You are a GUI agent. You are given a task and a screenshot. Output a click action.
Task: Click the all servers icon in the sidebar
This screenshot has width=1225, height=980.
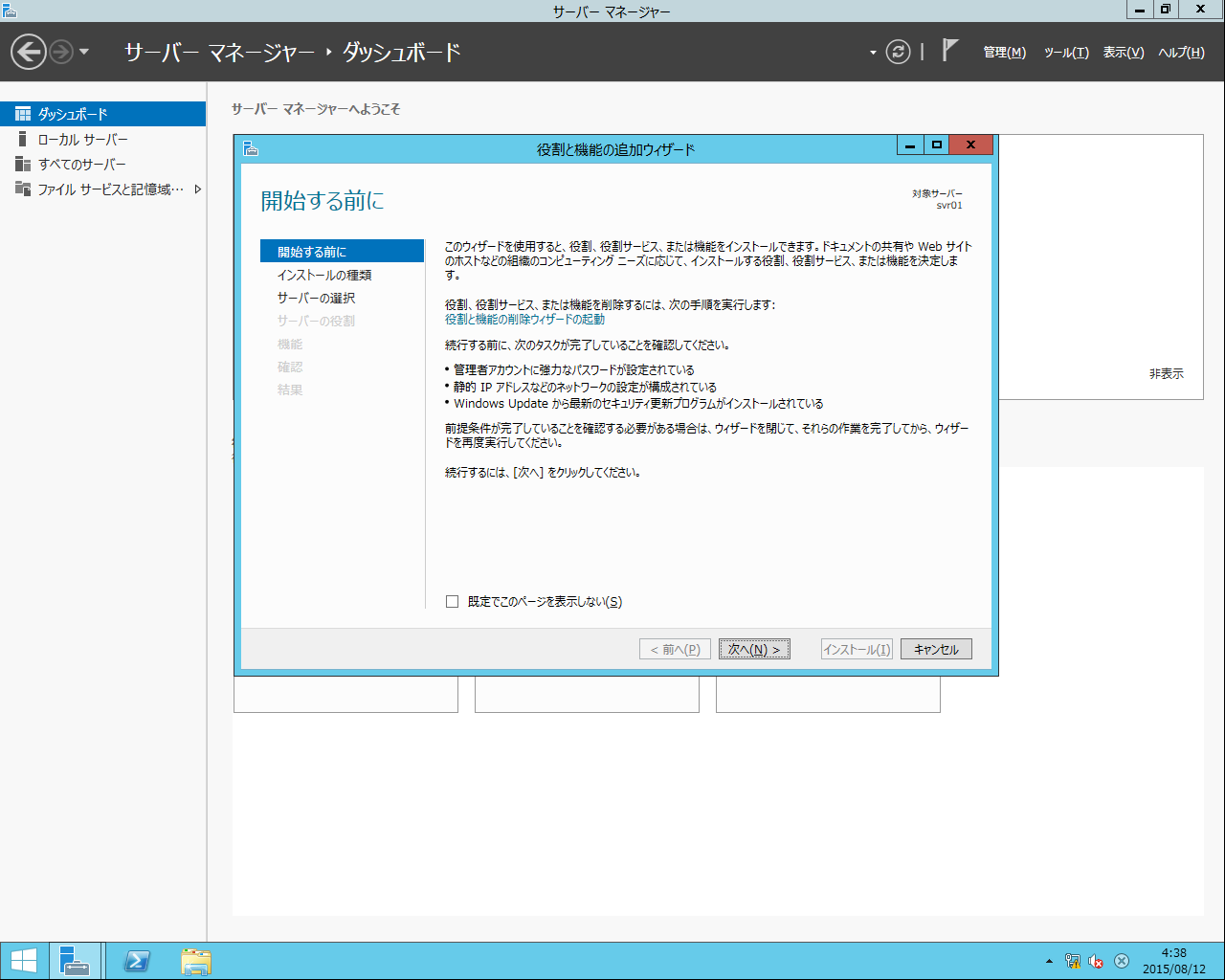(x=23, y=164)
